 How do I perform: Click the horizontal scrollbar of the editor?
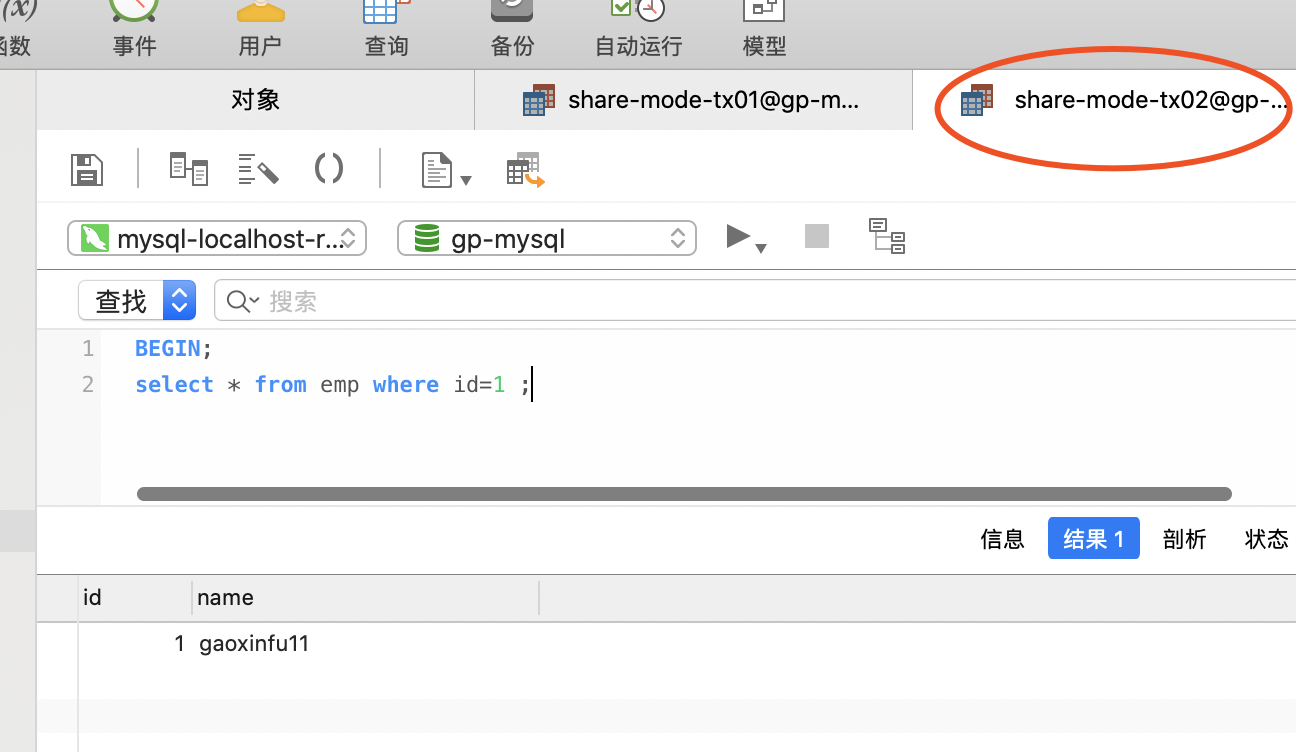point(684,493)
